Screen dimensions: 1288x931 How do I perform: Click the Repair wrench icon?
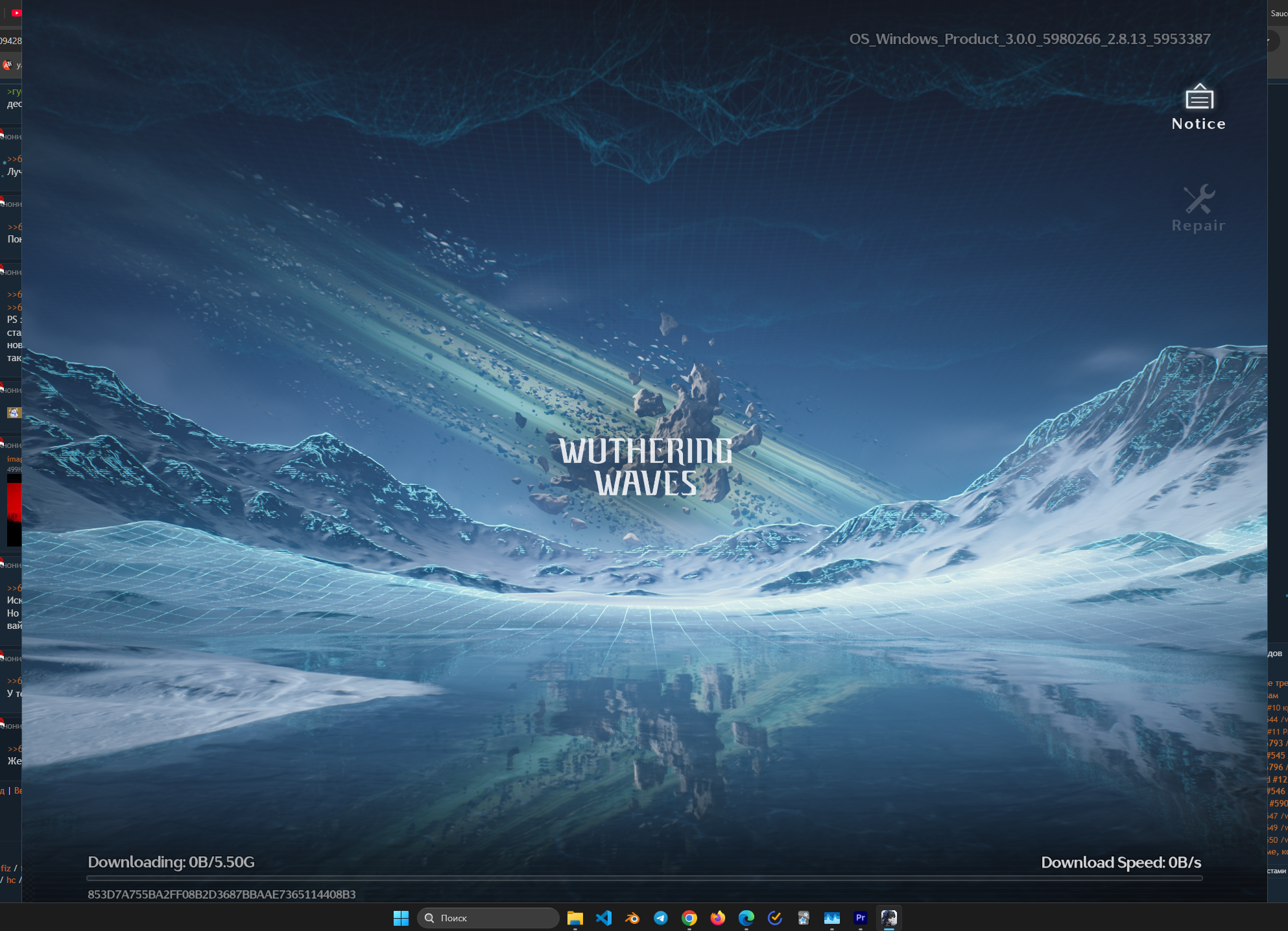[x=1199, y=199]
